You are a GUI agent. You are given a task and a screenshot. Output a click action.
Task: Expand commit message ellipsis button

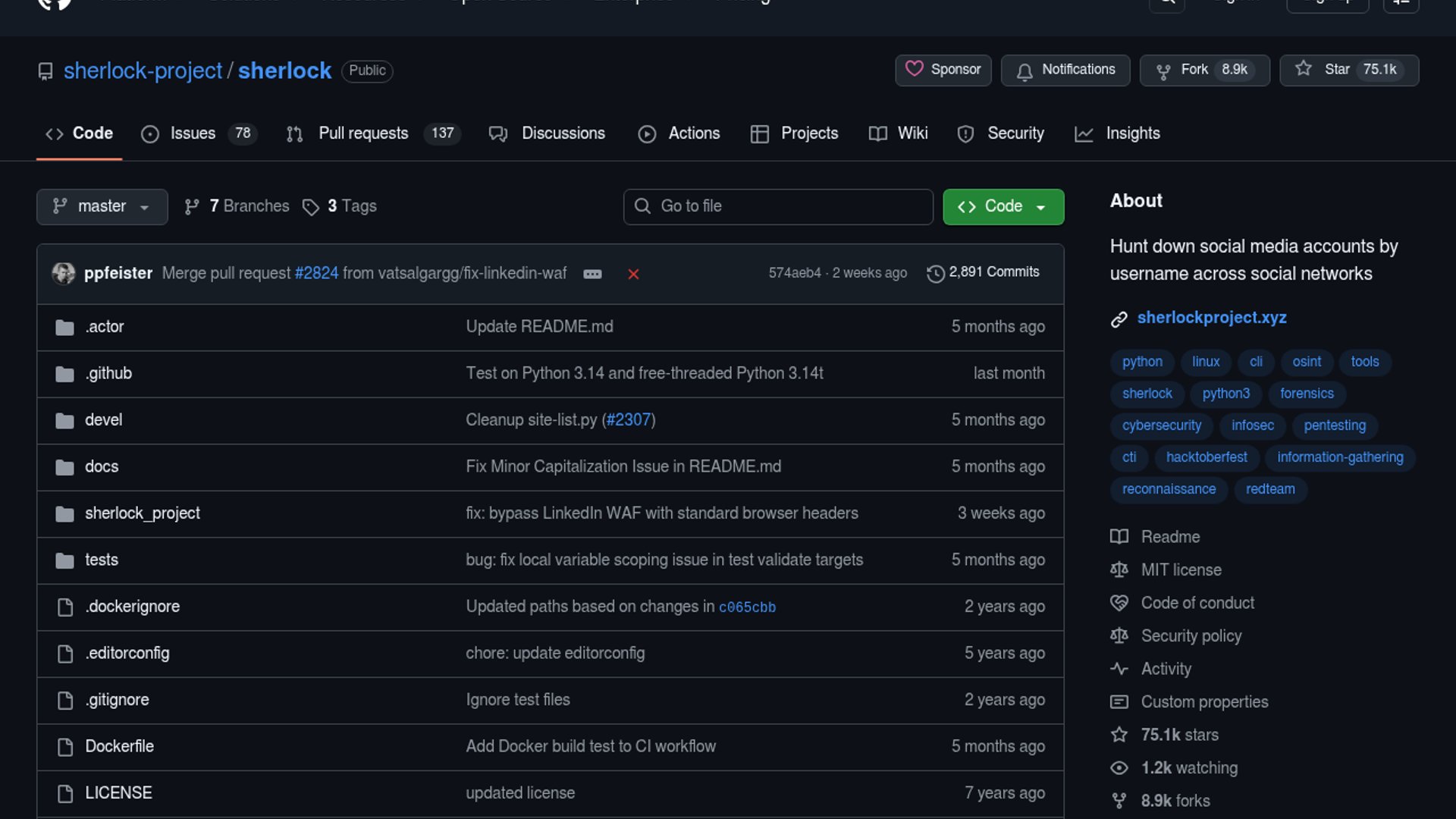592,274
